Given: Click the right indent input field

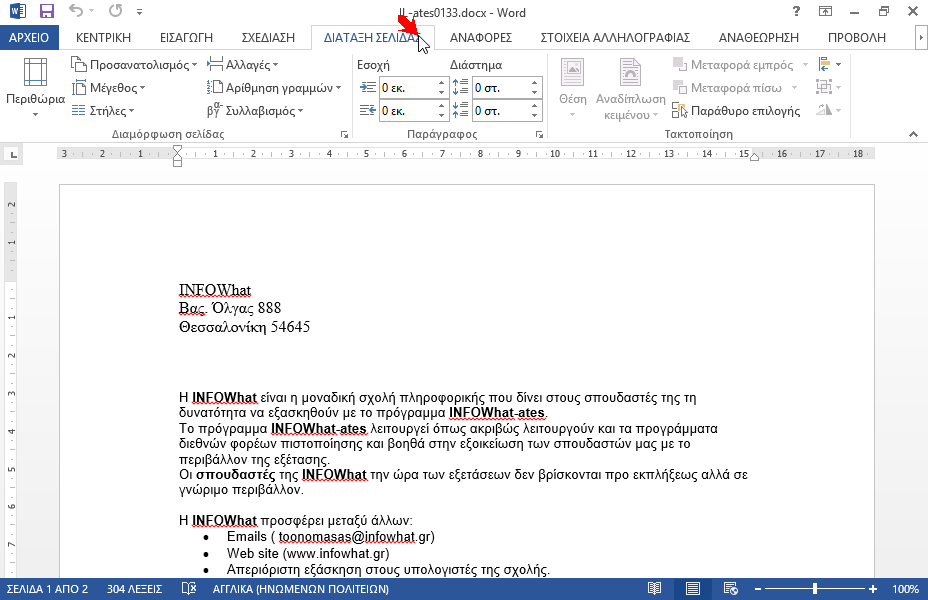Looking at the screenshot, I should pyautogui.click(x=408, y=111).
